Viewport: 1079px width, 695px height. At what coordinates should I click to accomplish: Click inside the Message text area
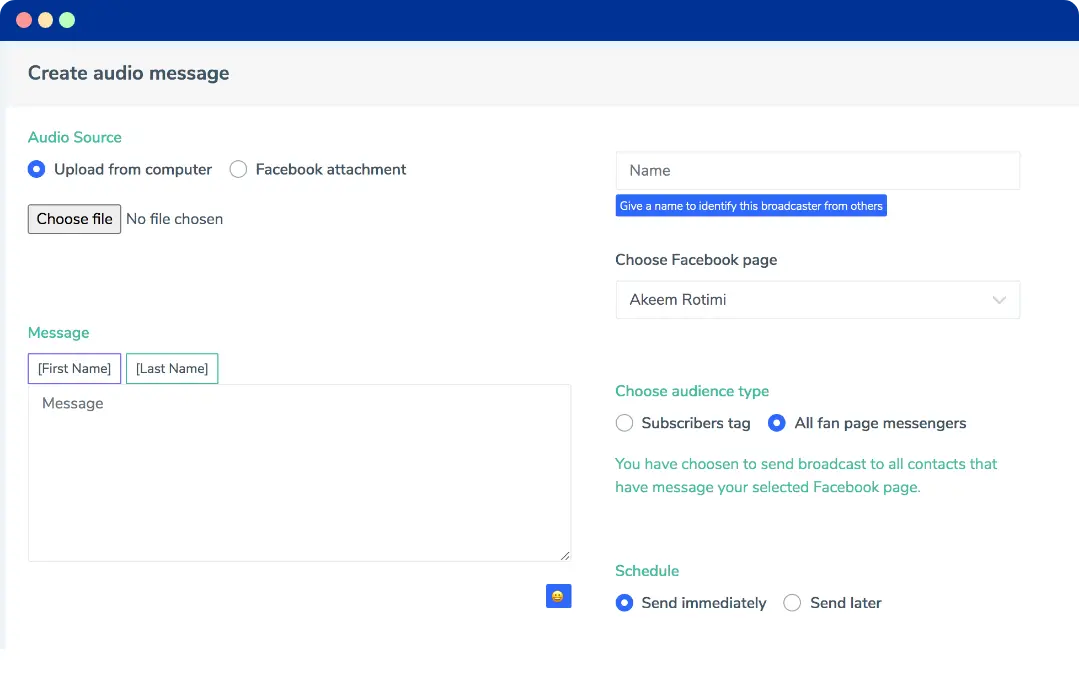coord(299,473)
